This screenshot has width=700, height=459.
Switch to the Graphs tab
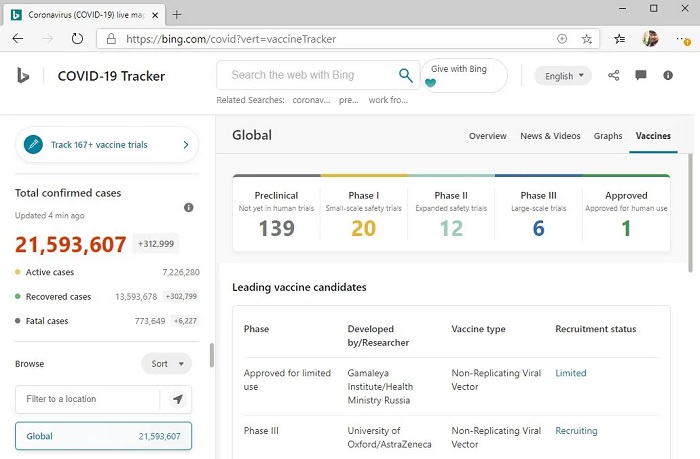pyautogui.click(x=607, y=136)
